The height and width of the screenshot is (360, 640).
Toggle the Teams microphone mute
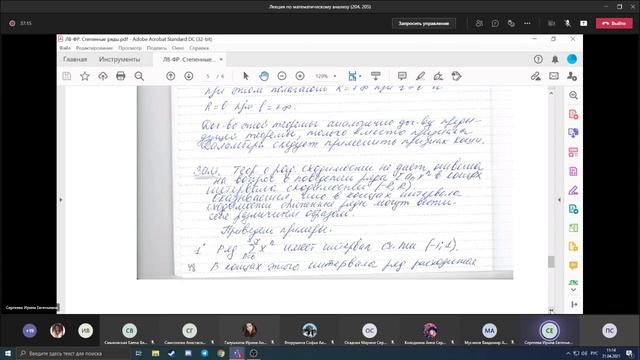click(567, 23)
